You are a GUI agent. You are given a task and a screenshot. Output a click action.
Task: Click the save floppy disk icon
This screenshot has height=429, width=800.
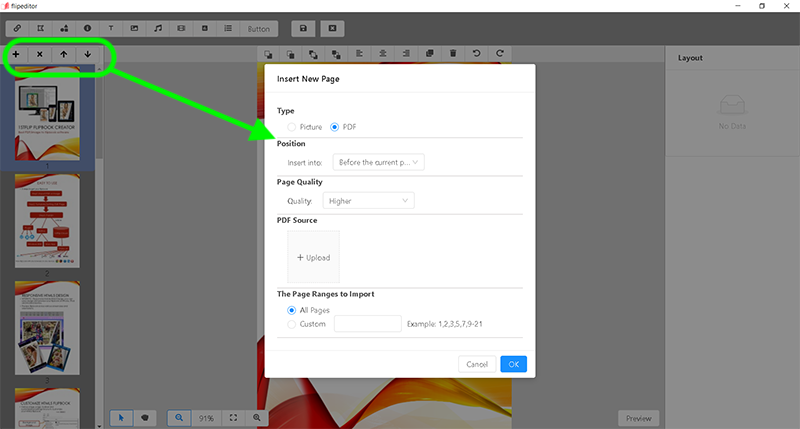tap(303, 29)
